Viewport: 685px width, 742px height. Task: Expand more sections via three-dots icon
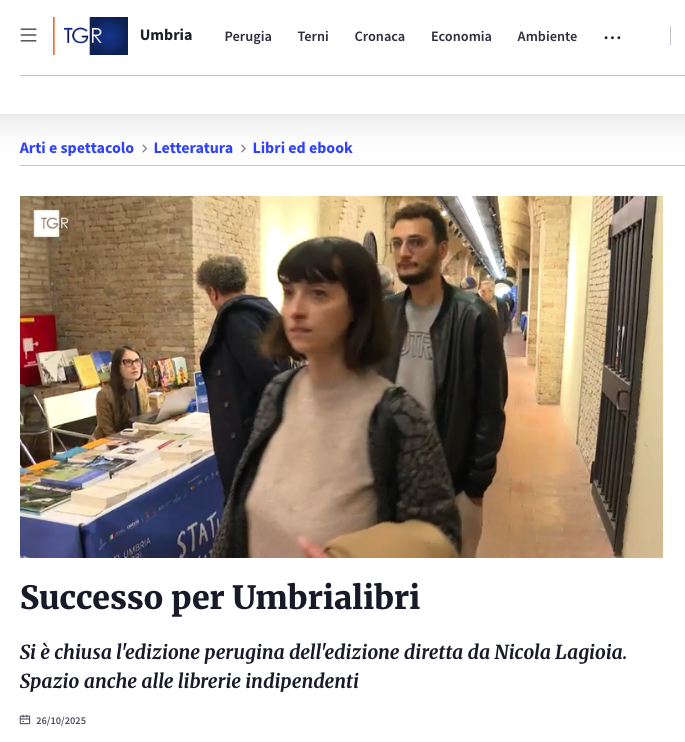coord(612,37)
